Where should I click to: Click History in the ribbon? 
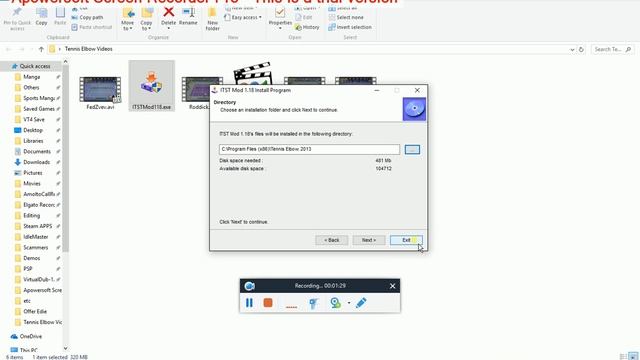pyautogui.click(x=307, y=27)
